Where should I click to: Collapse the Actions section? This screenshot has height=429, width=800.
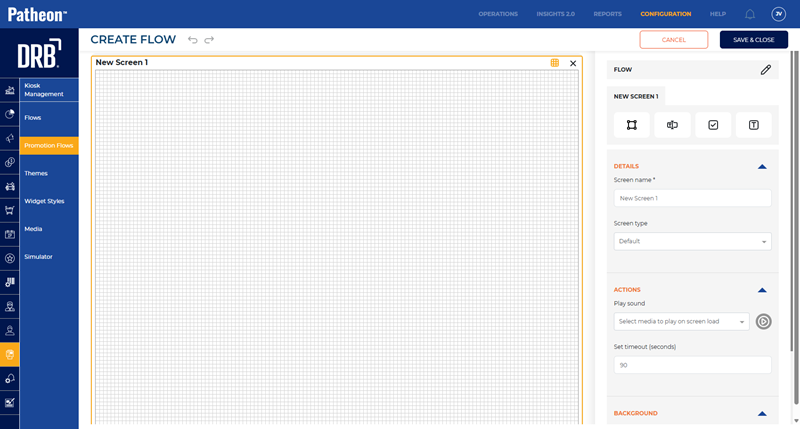(x=762, y=290)
